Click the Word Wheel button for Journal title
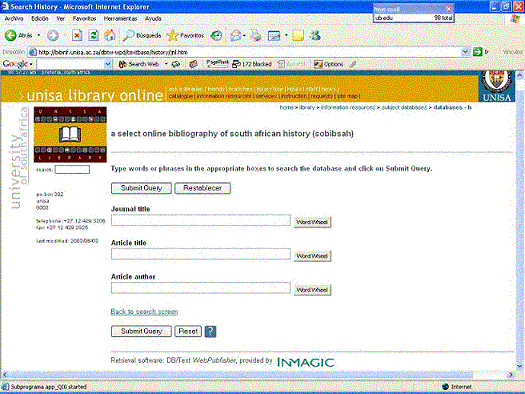The width and height of the screenshot is (525, 394). [x=312, y=222]
